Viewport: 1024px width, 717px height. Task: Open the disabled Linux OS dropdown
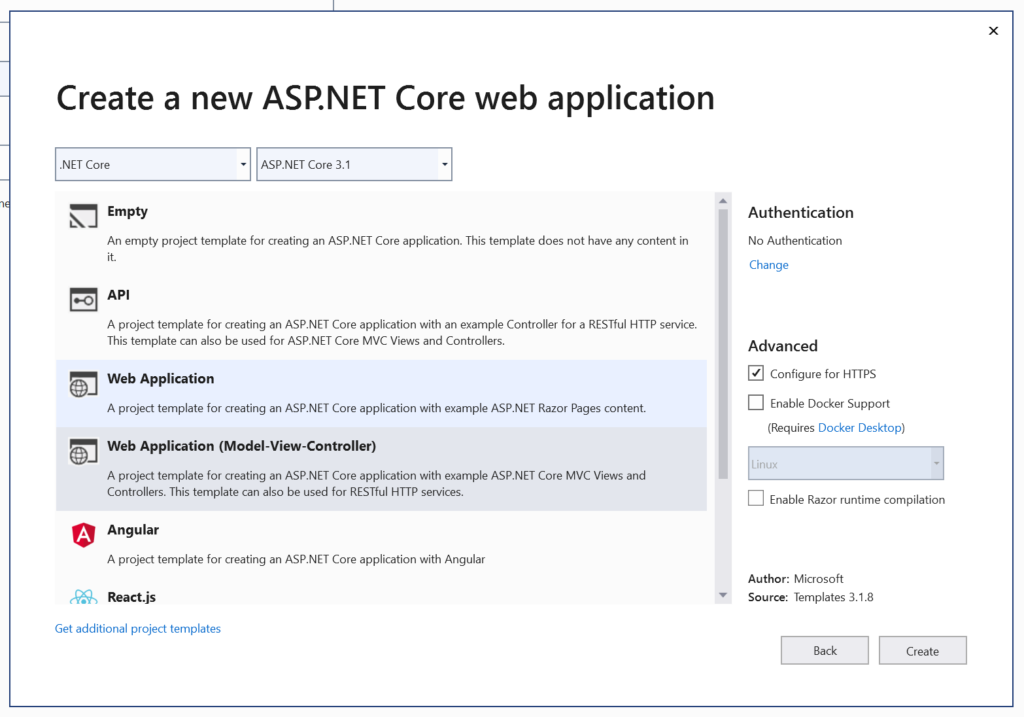click(846, 464)
